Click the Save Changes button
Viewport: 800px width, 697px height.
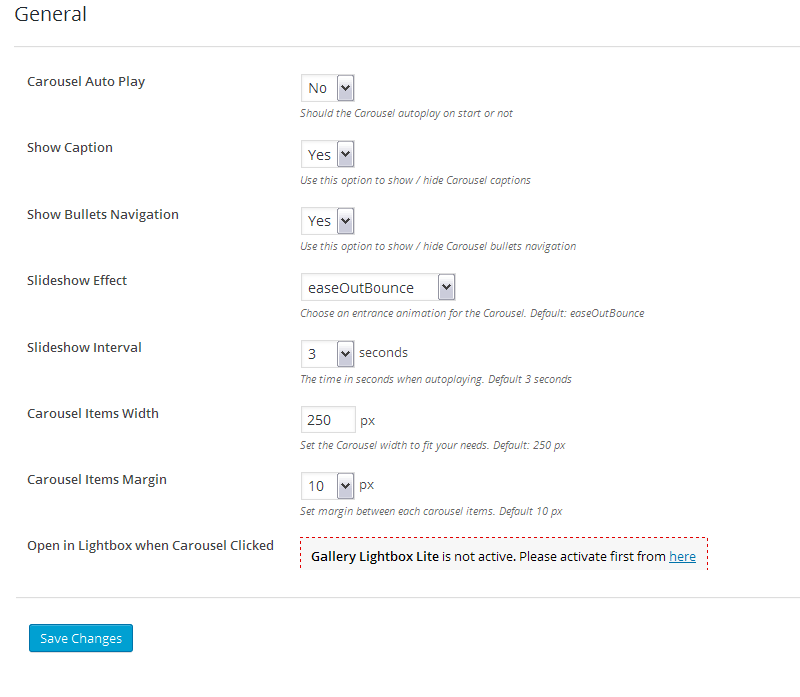tap(81, 638)
